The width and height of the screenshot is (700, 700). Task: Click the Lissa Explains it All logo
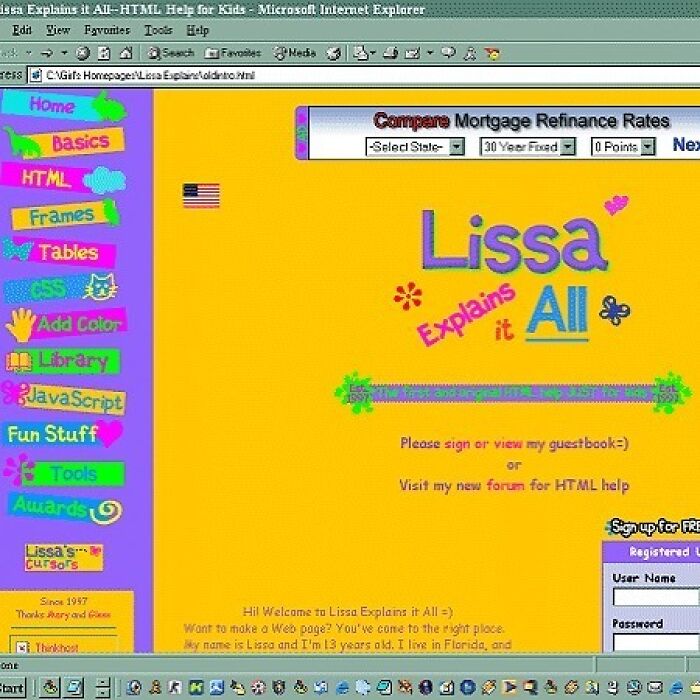(x=513, y=272)
